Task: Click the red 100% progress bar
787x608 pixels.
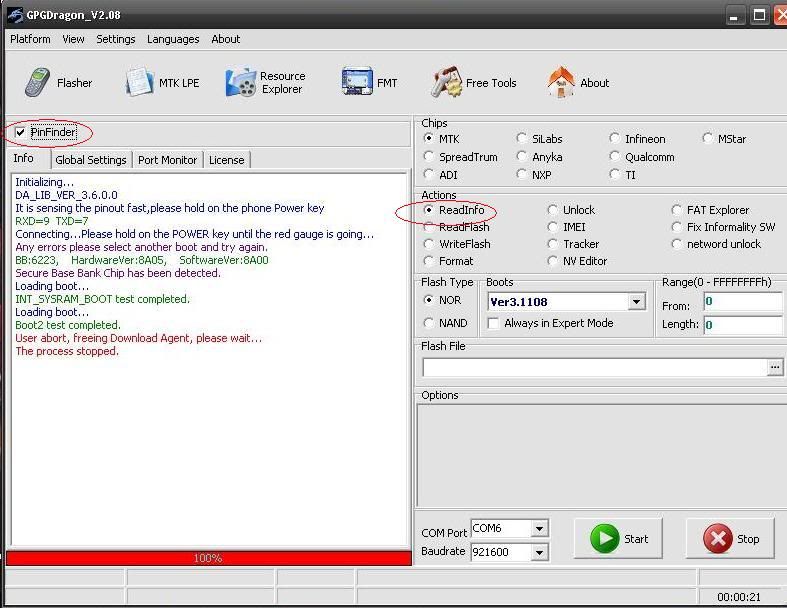Action: coord(208,558)
